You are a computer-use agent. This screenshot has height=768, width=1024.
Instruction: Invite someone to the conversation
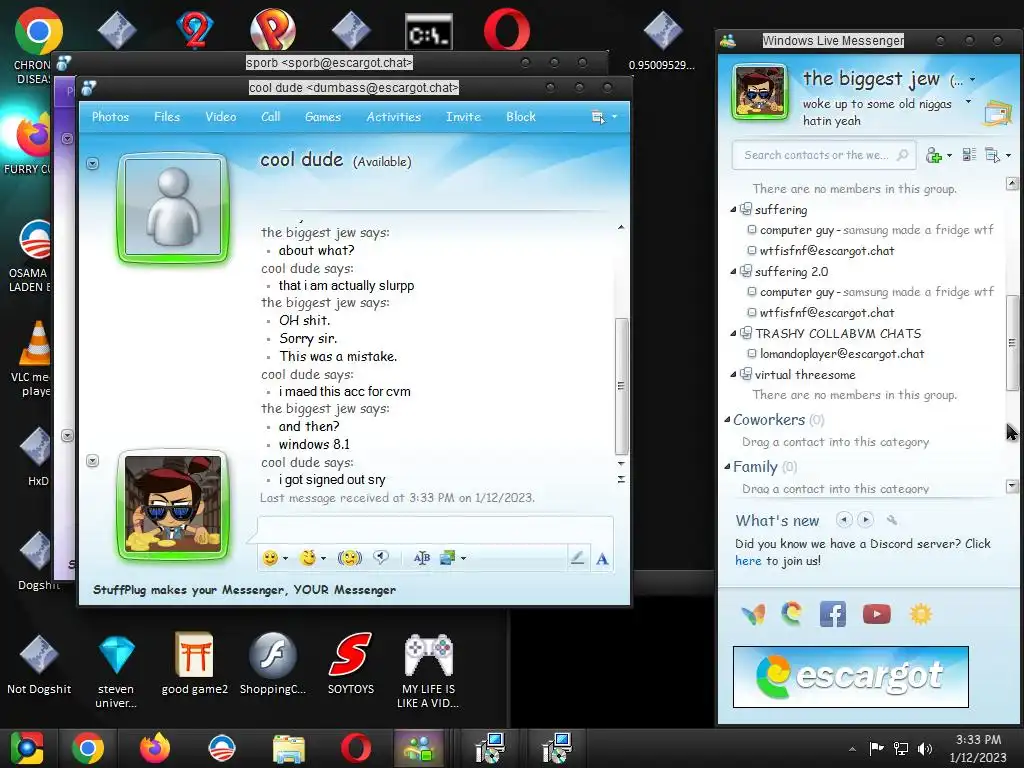[x=463, y=117]
